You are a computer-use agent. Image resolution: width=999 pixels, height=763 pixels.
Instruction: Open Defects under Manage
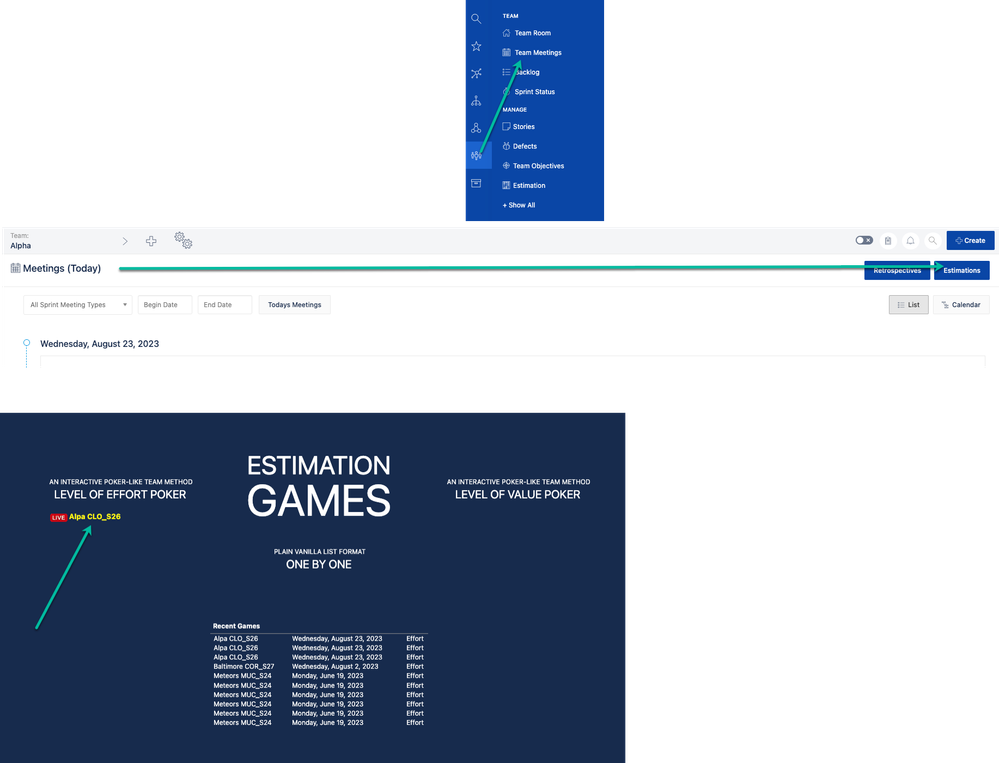point(520,146)
